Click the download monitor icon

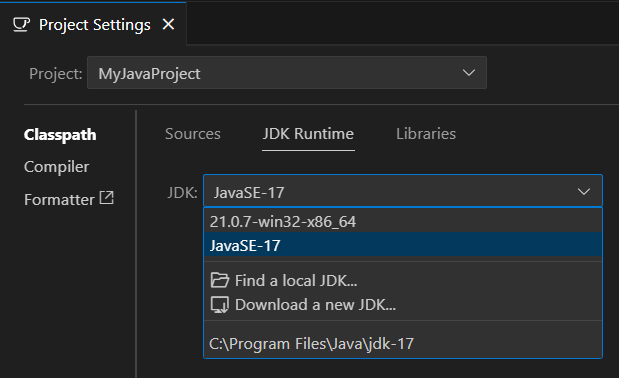pyautogui.click(x=220, y=305)
